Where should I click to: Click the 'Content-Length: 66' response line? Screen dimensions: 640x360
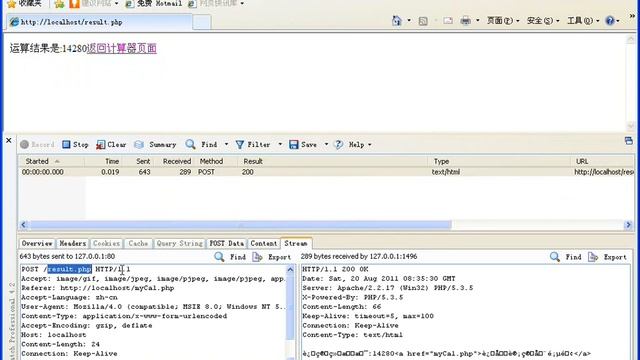[x=342, y=307]
